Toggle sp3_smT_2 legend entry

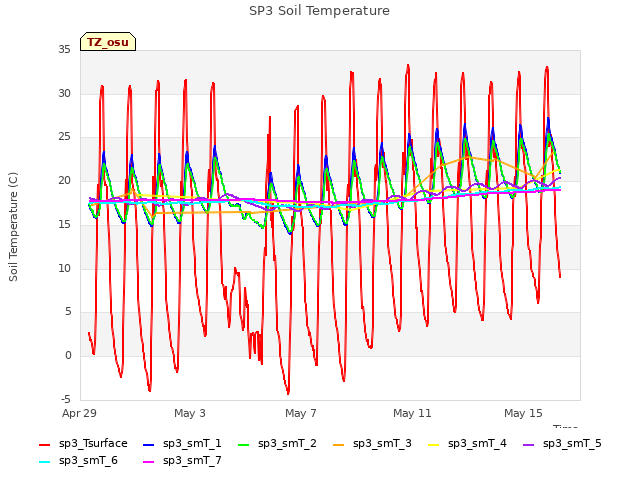point(277,444)
